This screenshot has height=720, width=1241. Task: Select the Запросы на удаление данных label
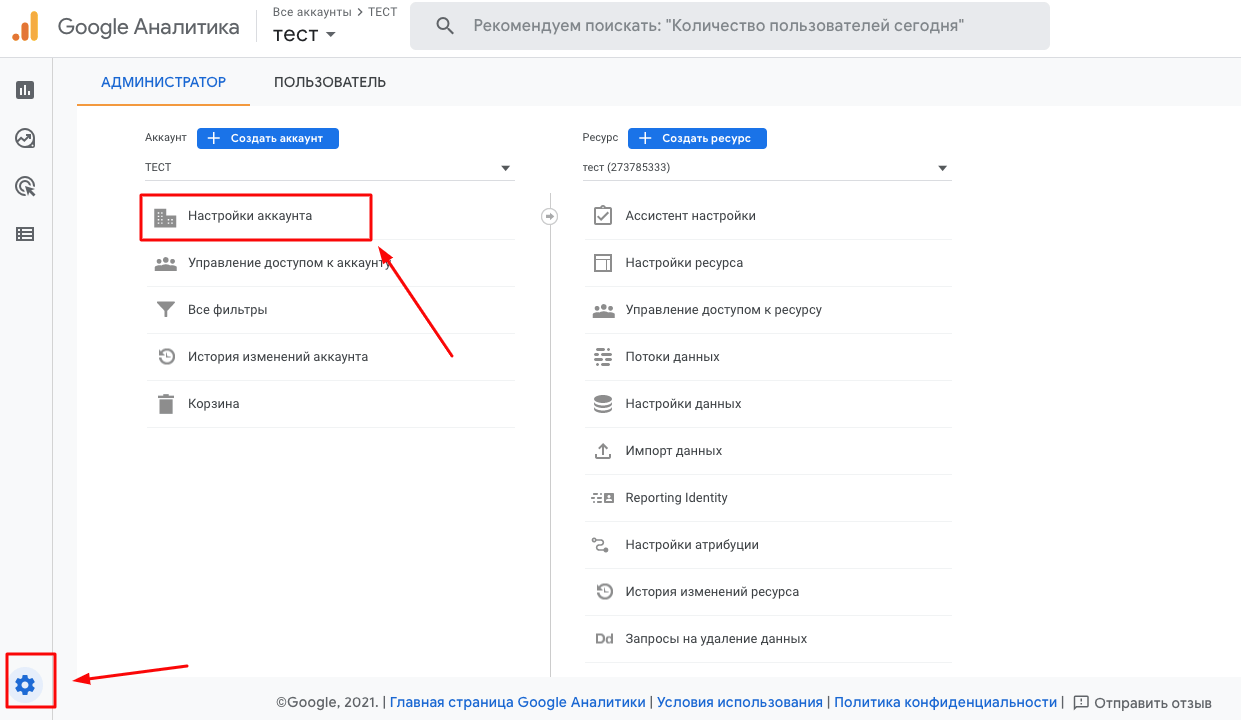tap(716, 639)
